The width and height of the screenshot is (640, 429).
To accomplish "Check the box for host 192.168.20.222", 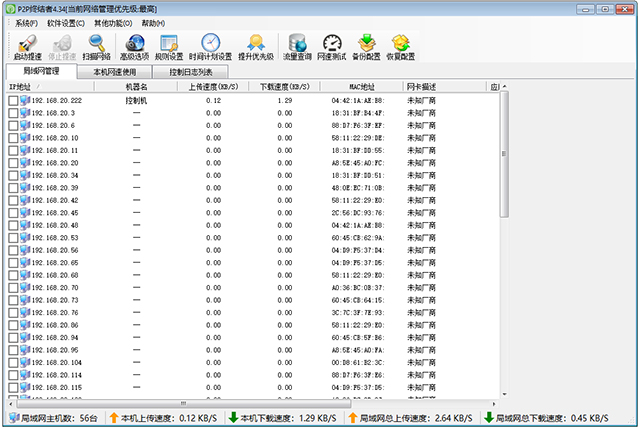I will point(13,101).
